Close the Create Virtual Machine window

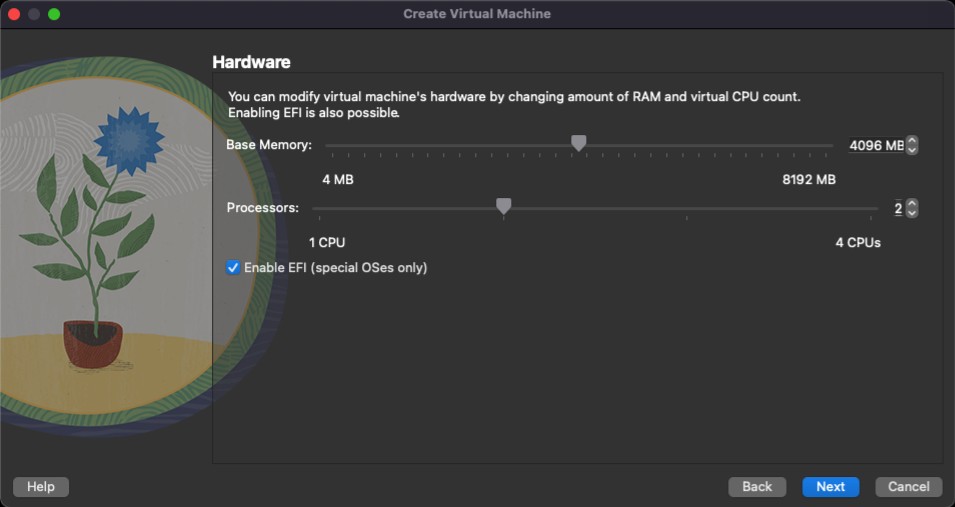14,14
